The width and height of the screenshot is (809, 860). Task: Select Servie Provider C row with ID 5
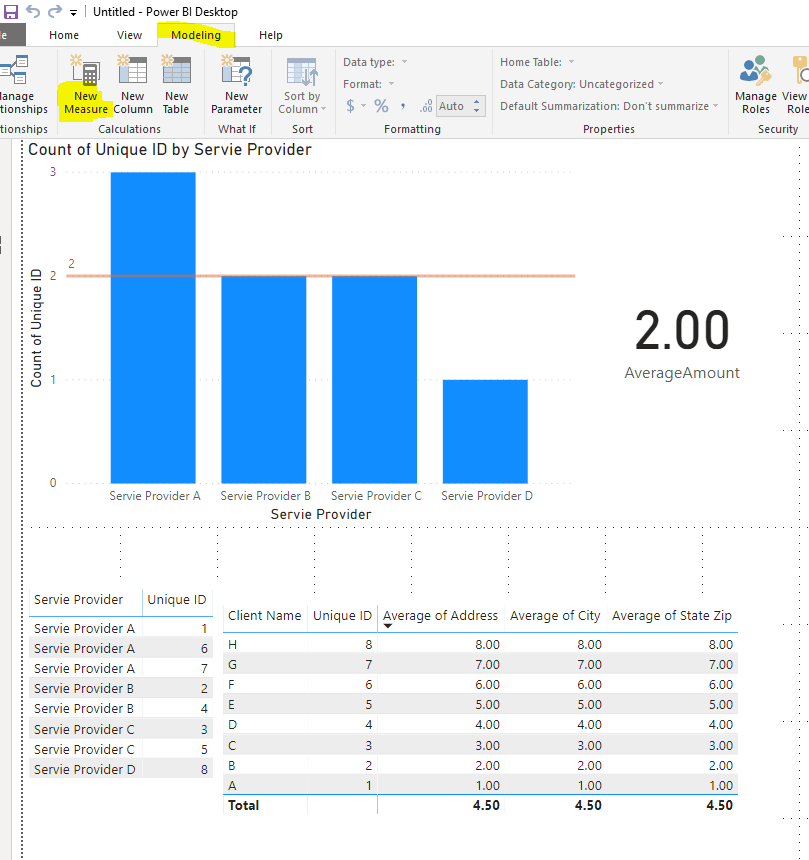[x=121, y=749]
